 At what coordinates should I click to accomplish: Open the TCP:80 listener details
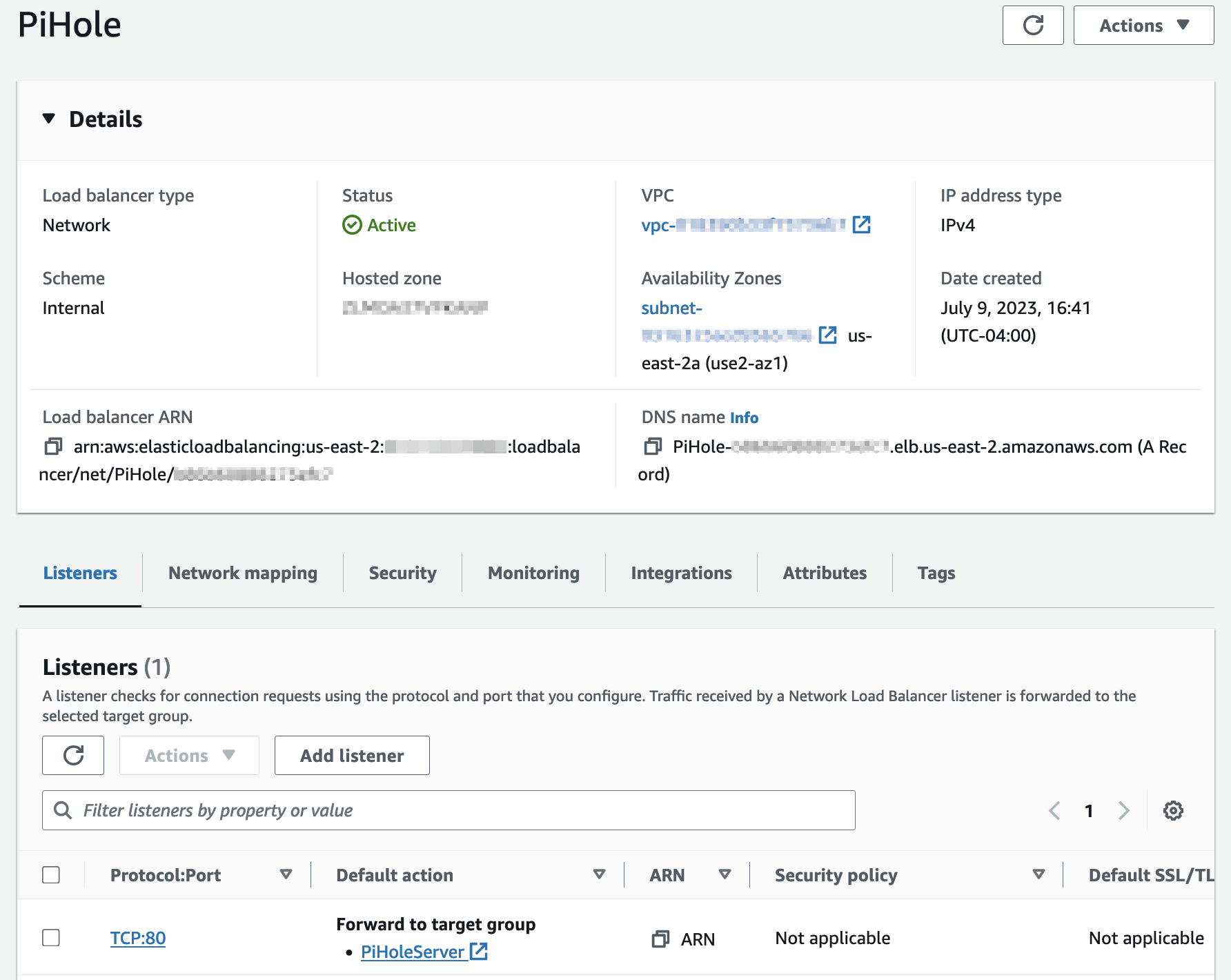(137, 938)
